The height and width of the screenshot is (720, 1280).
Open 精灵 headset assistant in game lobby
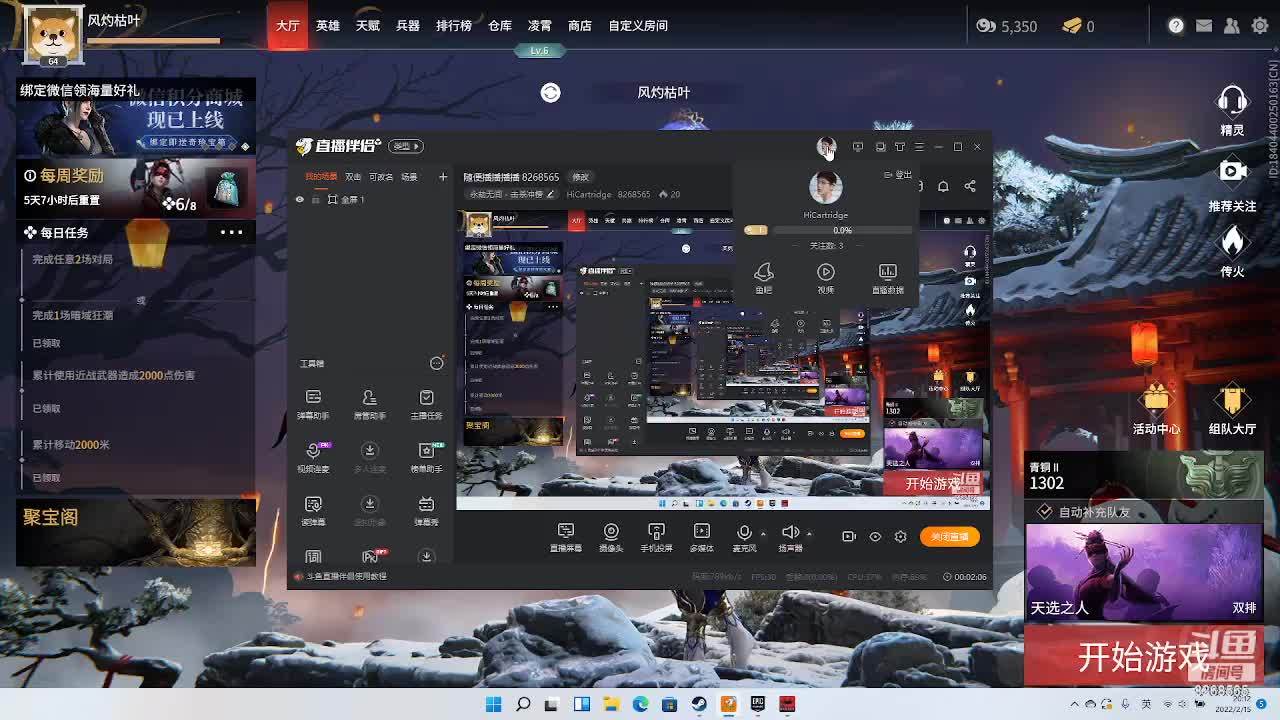click(1232, 110)
